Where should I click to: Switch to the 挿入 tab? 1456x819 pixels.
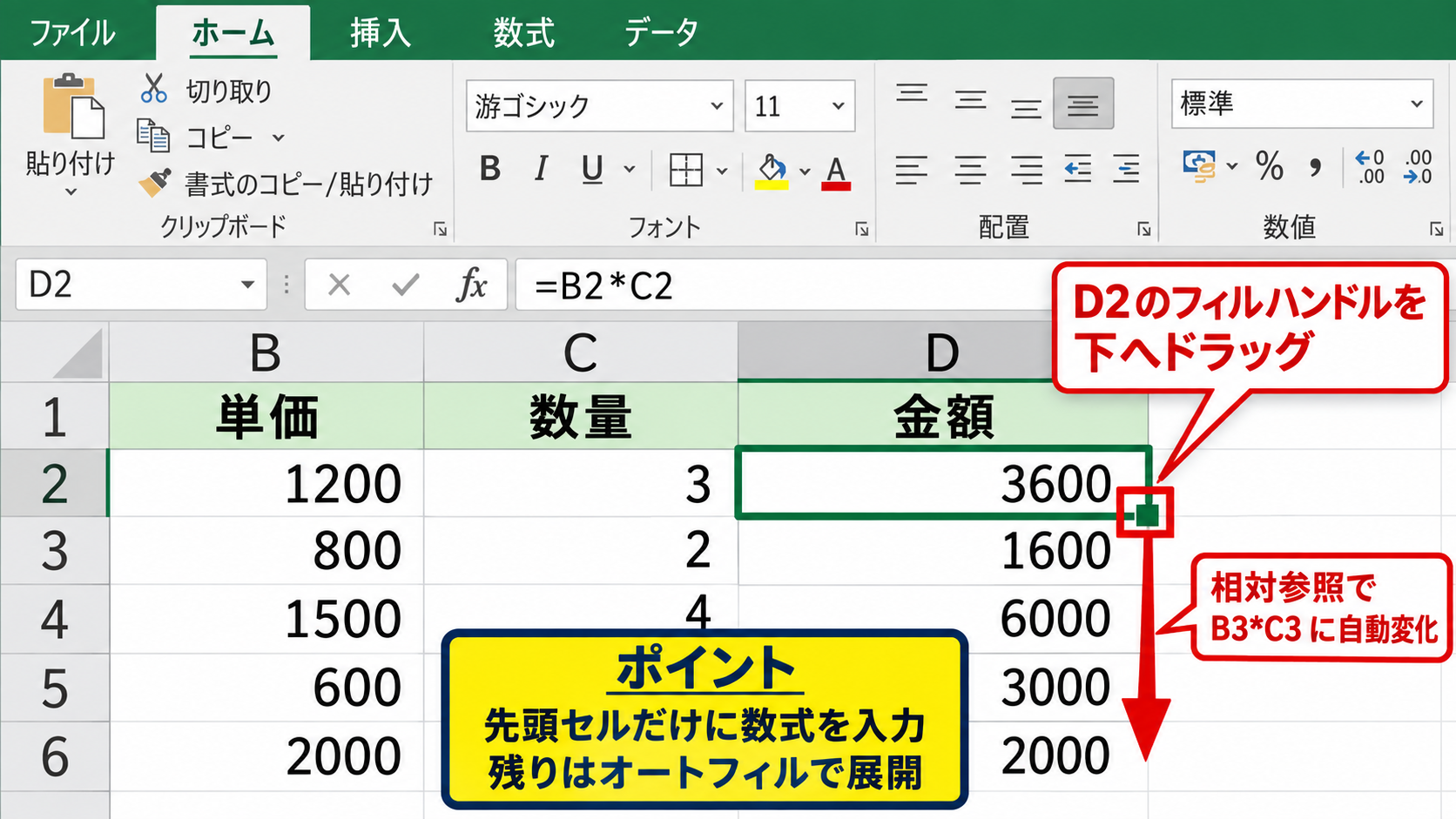point(381,33)
